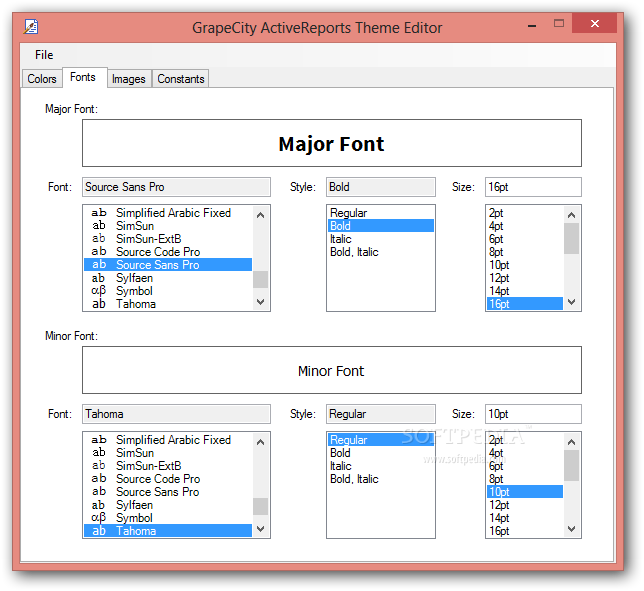
Task: Switch to the Colors tab
Action: coord(42,78)
